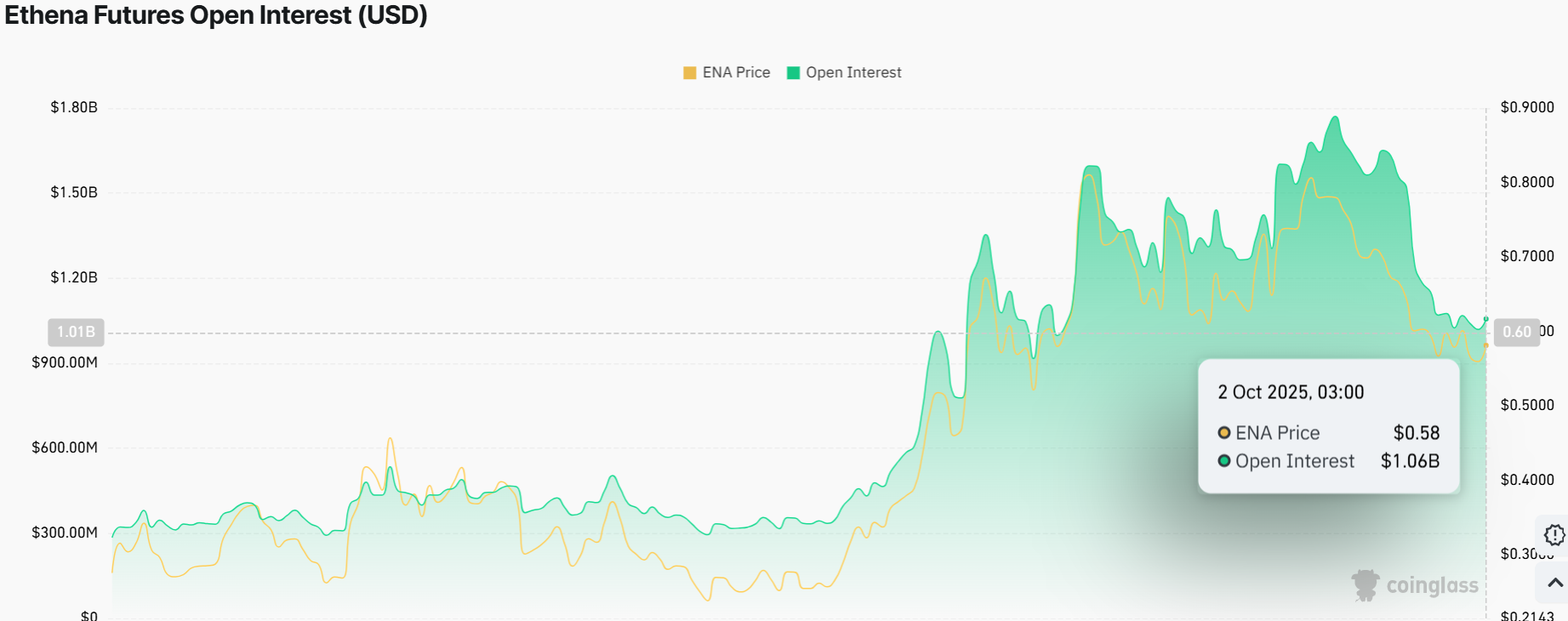This screenshot has height=621, width=1568.
Task: Click the coinglass bull mascot icon
Action: tap(1366, 585)
